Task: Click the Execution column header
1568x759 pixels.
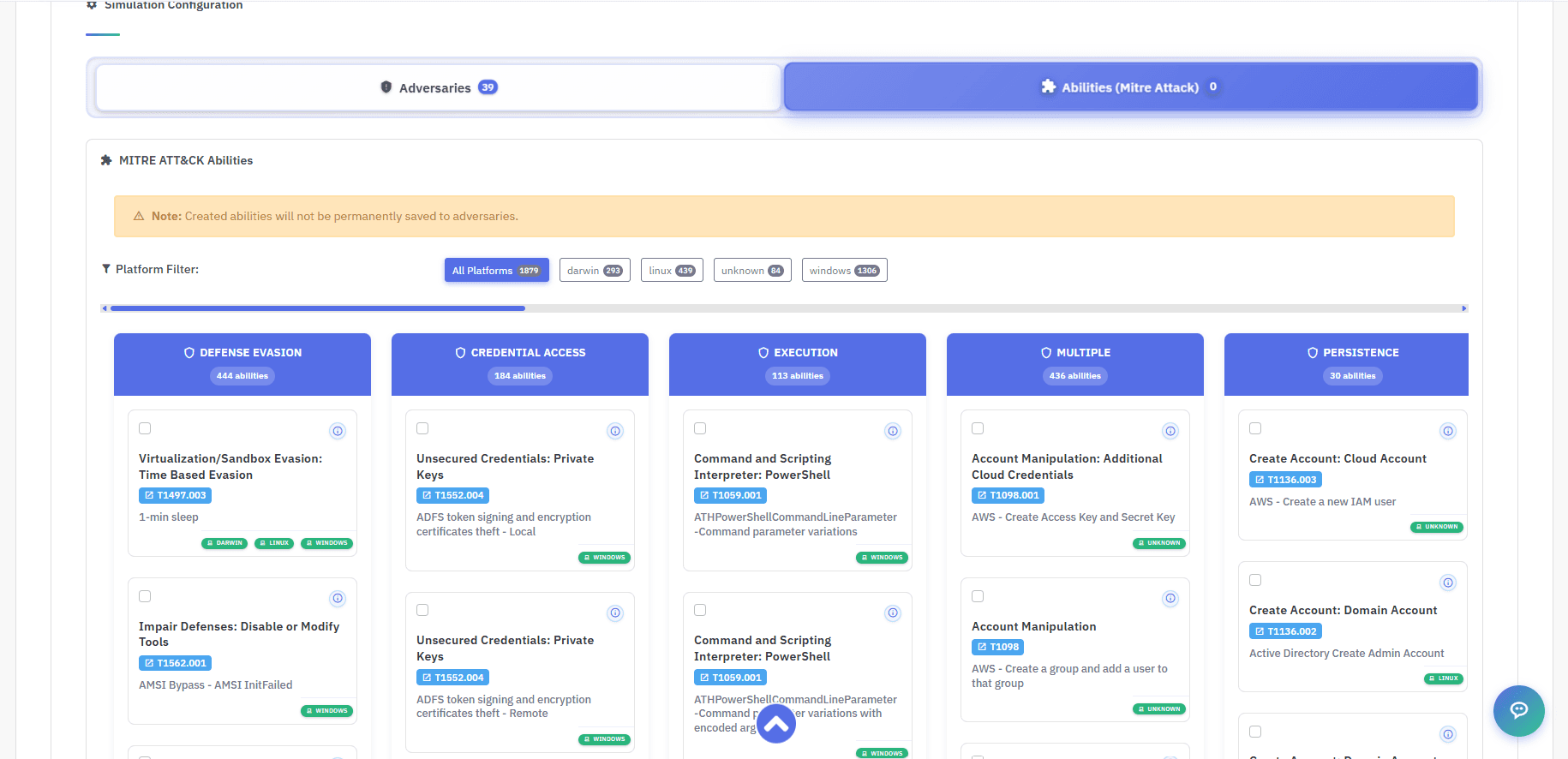Action: [798, 364]
